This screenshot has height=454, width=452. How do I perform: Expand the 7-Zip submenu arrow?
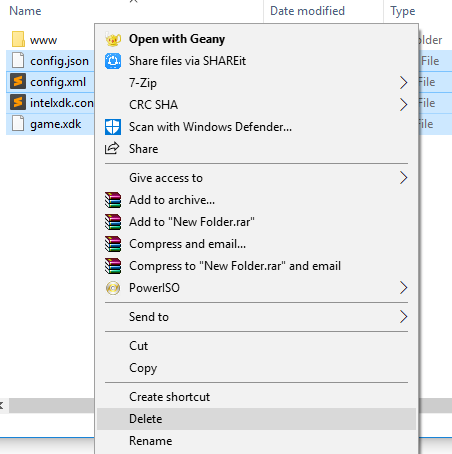pyautogui.click(x=403, y=83)
